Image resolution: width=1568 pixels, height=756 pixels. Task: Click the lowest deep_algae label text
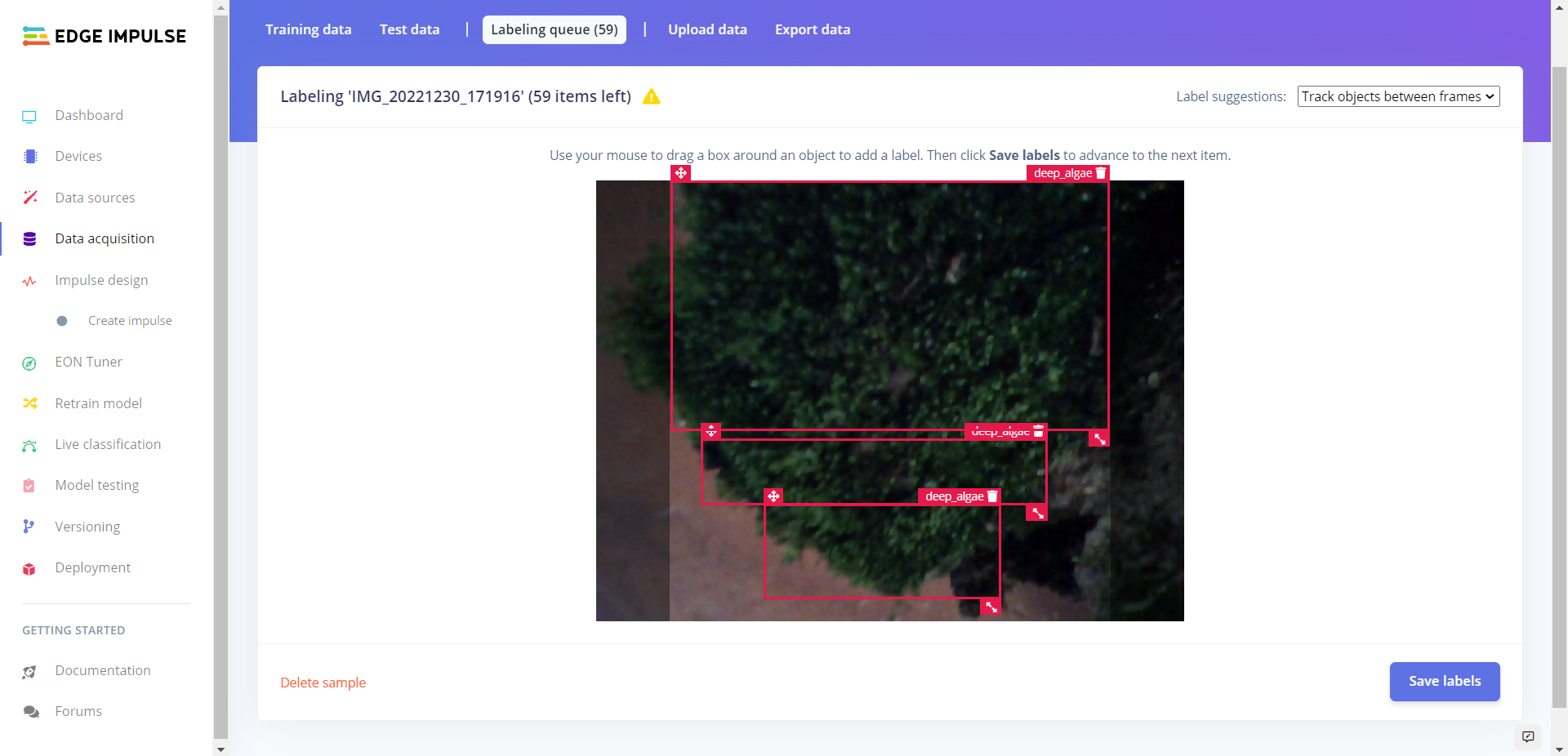pyautogui.click(x=954, y=496)
